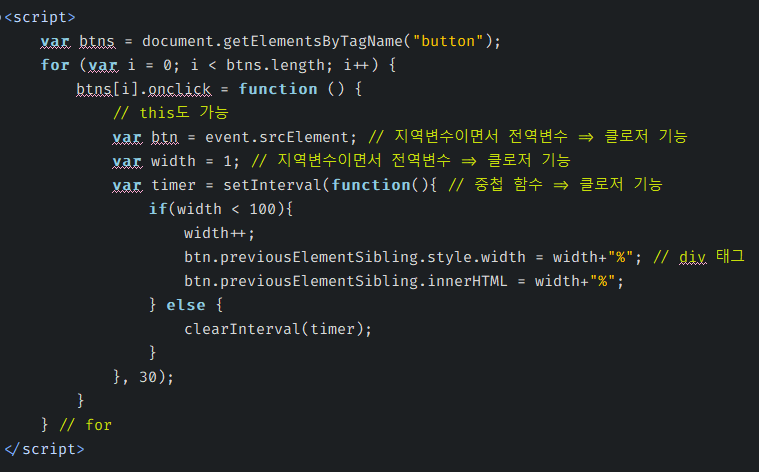759x472 pixels.
Task: Click the '}, 30);' interval delay line
Action: pos(143,377)
